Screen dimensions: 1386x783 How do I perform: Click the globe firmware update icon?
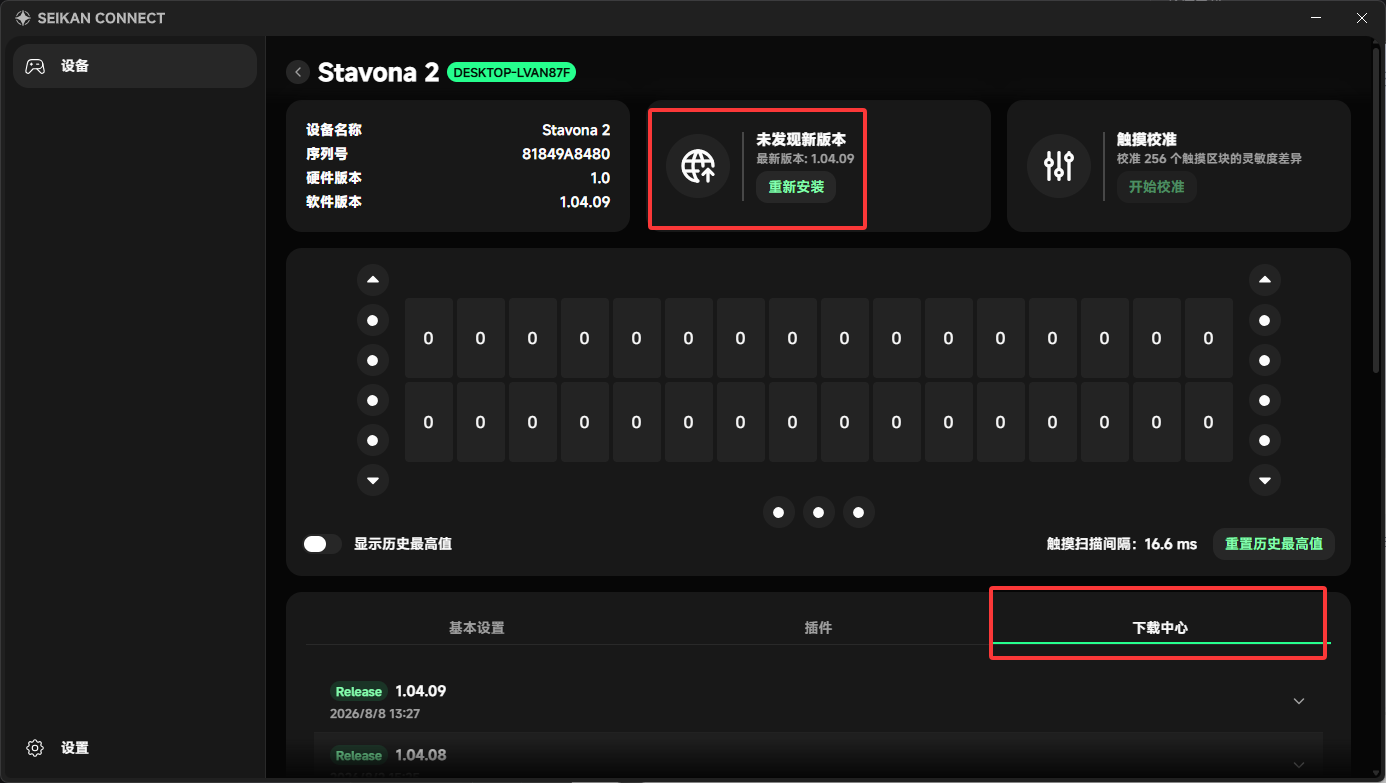pyautogui.click(x=698, y=166)
